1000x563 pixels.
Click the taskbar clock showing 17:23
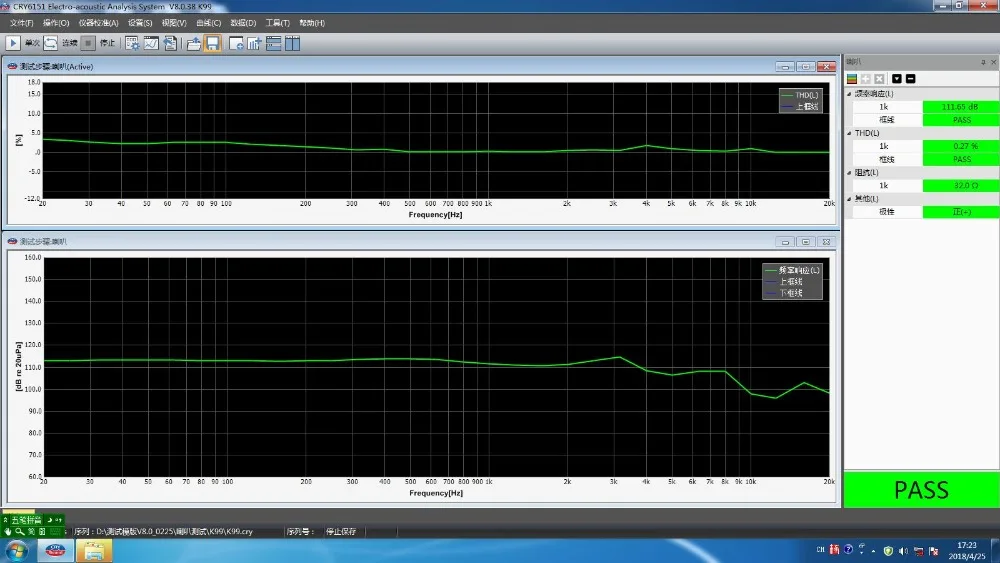pyautogui.click(x=967, y=550)
